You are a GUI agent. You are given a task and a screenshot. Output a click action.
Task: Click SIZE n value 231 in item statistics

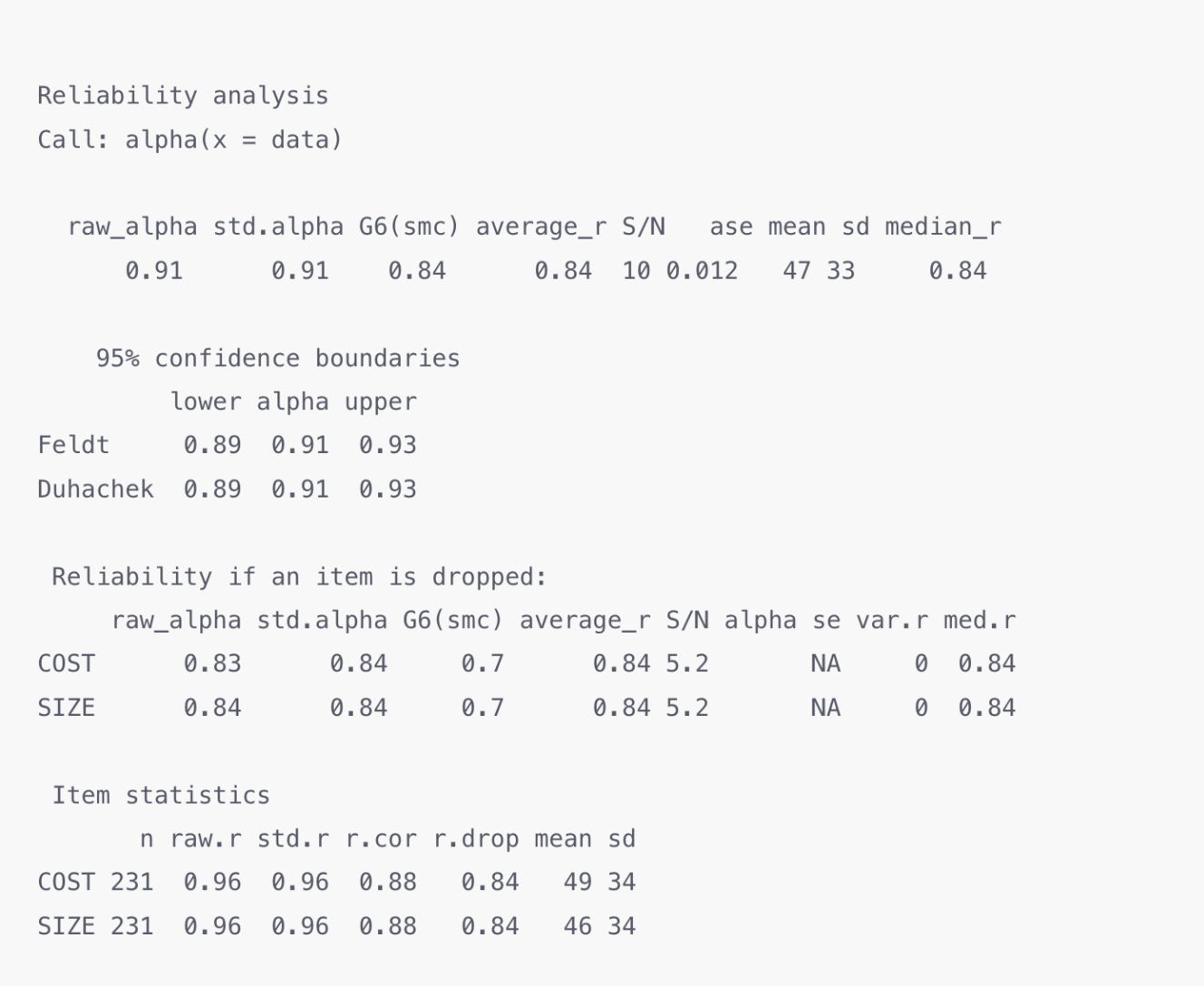132,926
